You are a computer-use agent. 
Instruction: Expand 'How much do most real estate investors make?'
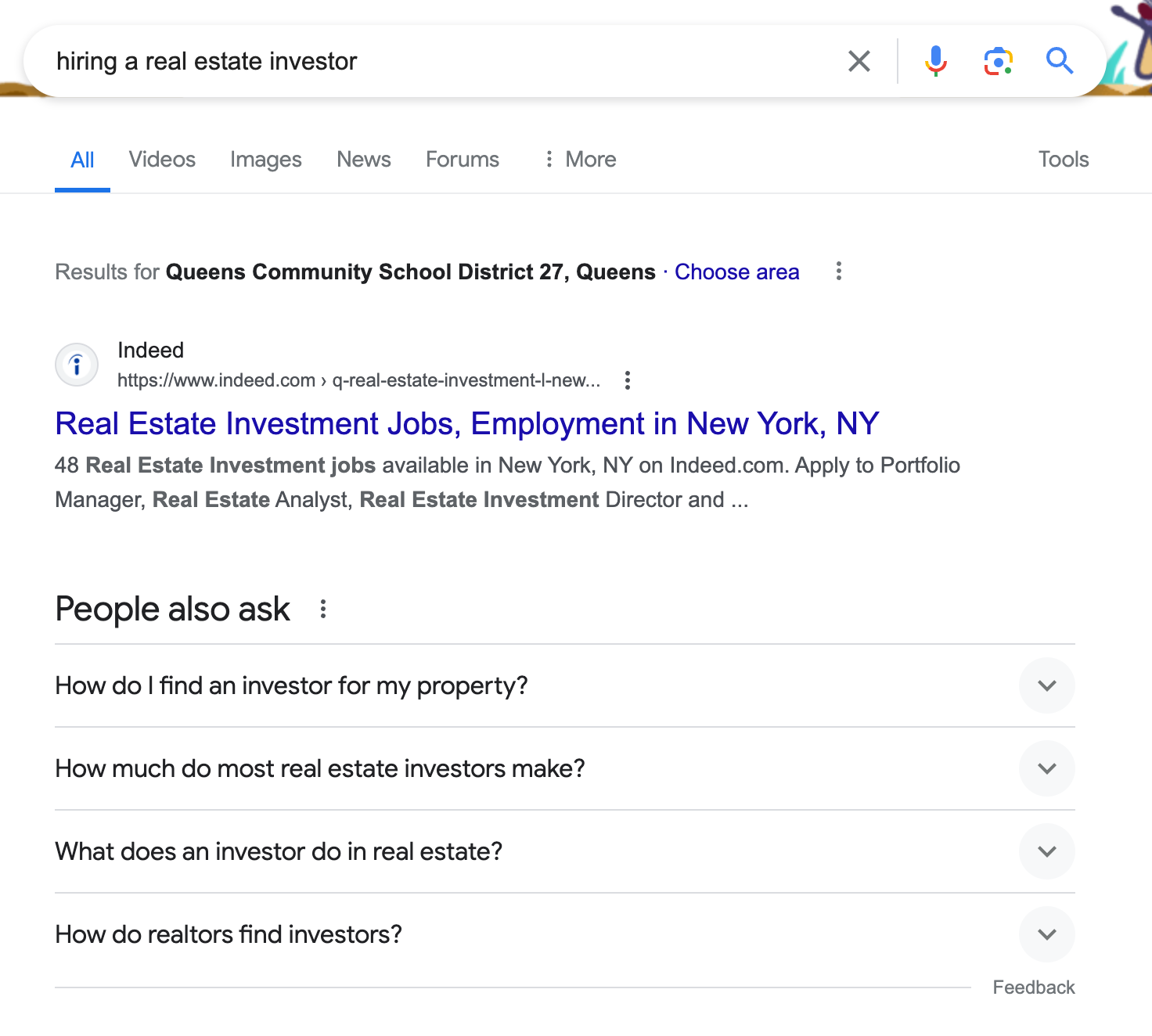click(x=1046, y=768)
